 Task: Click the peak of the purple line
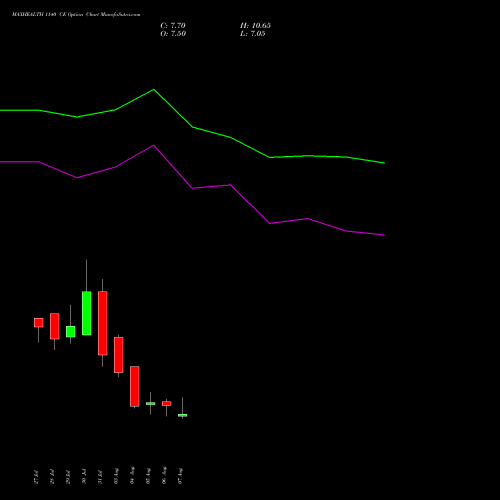(x=154, y=145)
